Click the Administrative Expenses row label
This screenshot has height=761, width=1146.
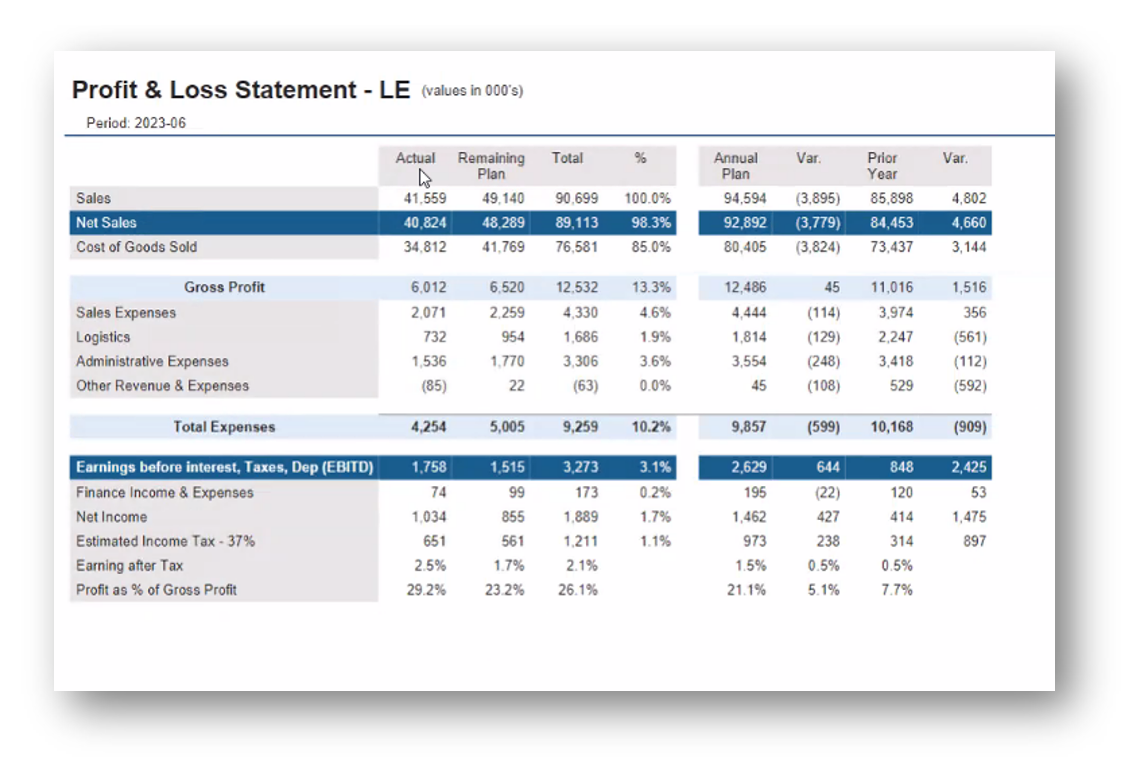(152, 361)
